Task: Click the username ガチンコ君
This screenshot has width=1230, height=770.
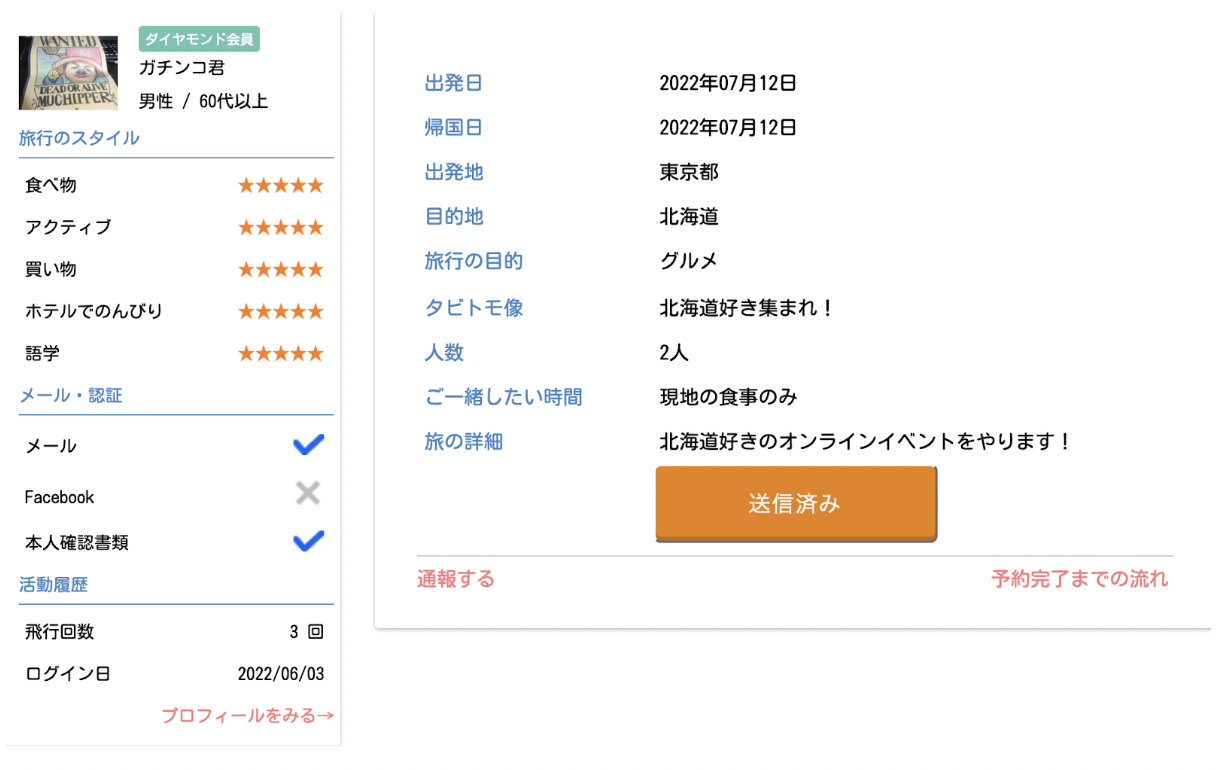Action: pos(182,68)
